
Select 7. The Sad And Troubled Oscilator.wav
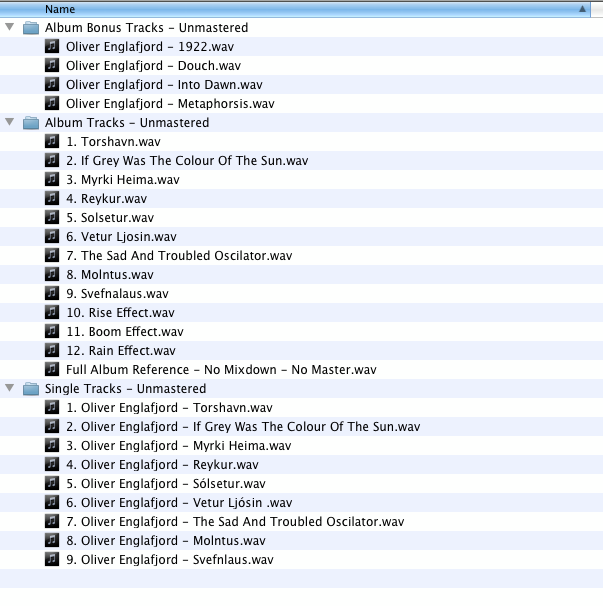tap(179, 256)
